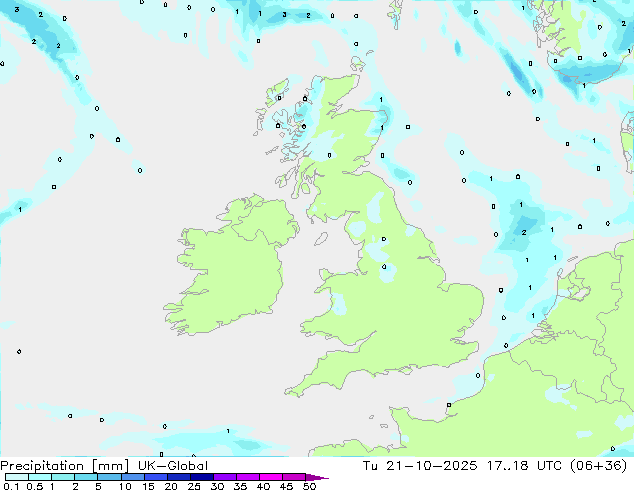The height and width of the screenshot is (490, 634).
Task: Click the "1" value south of Ireland in the Atlantic band
Action: pyautogui.click(x=228, y=431)
